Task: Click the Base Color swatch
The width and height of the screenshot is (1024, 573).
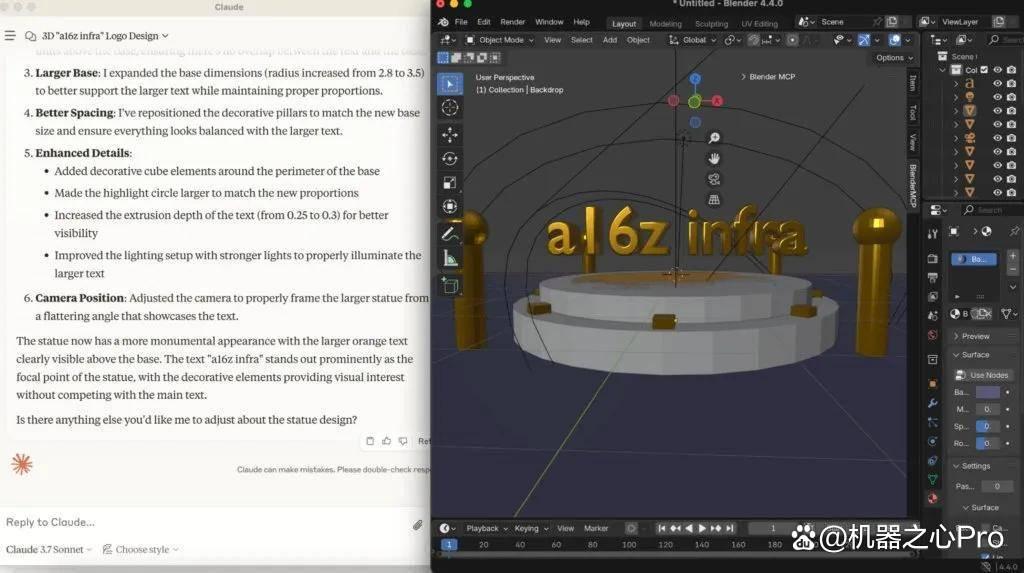Action: click(x=987, y=392)
